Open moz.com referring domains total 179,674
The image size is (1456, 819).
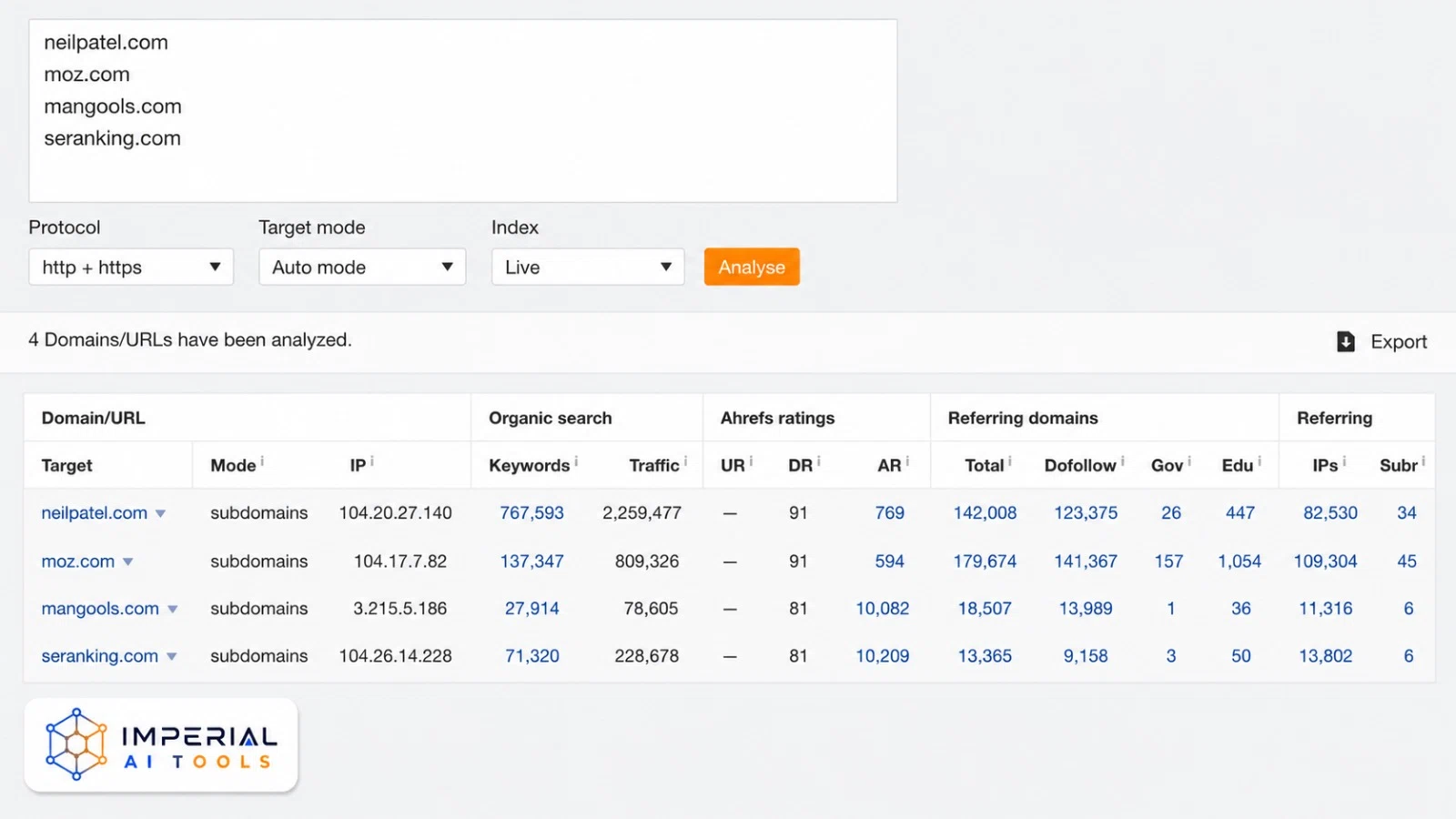click(985, 561)
